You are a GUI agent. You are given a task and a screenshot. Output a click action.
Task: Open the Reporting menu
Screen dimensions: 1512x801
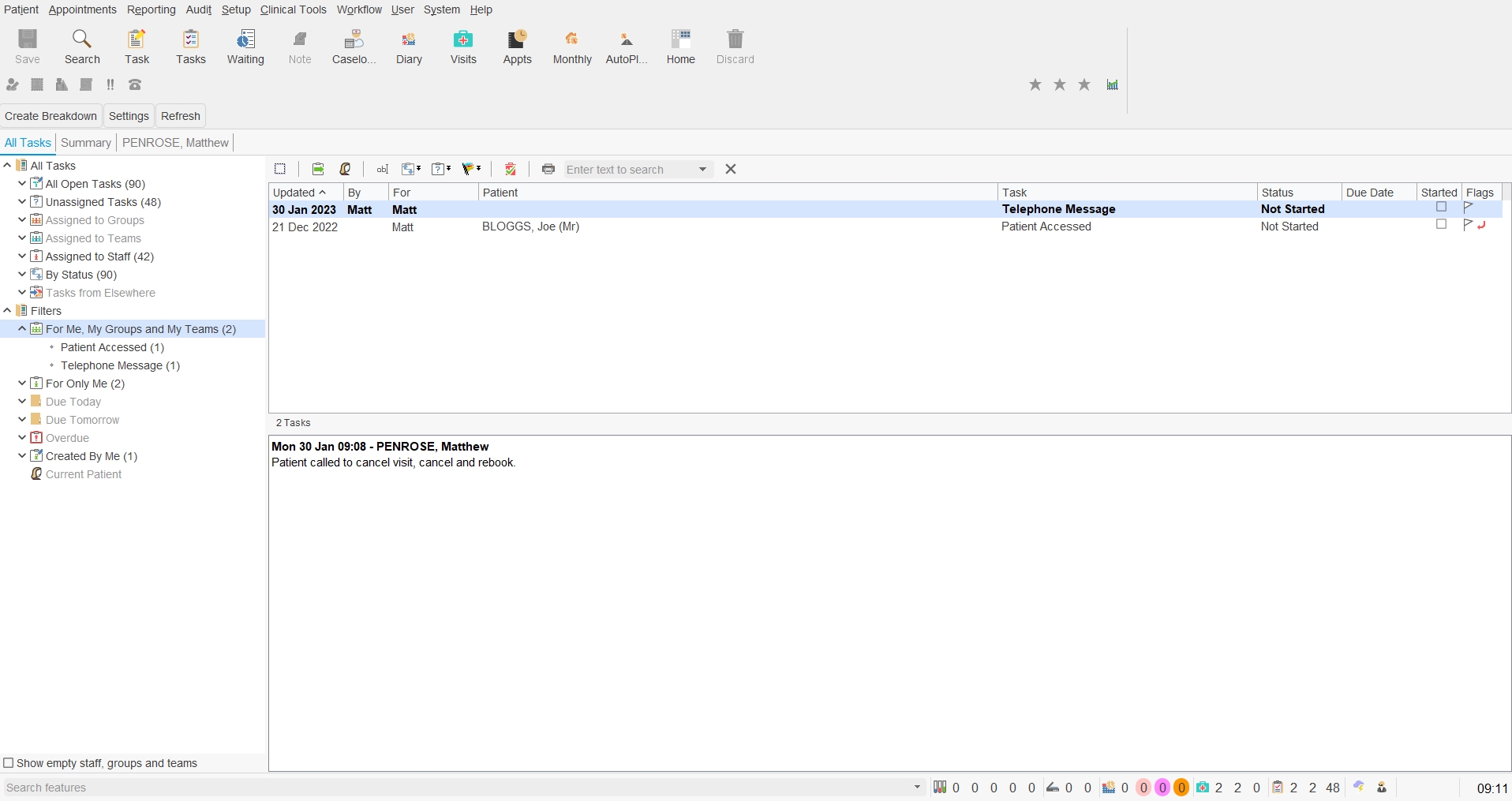pos(151,9)
